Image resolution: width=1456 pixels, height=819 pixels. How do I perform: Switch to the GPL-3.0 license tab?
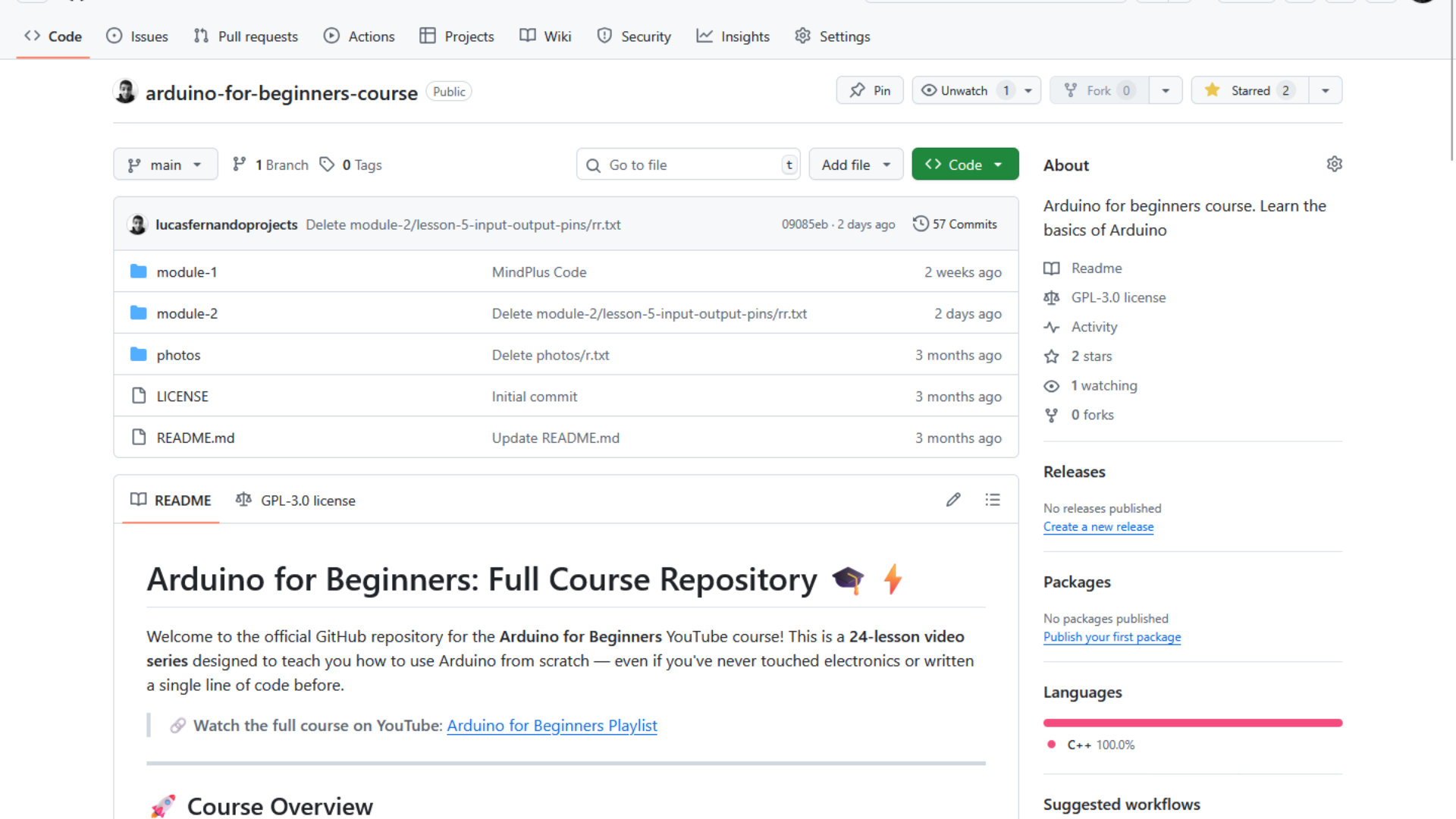click(x=296, y=500)
